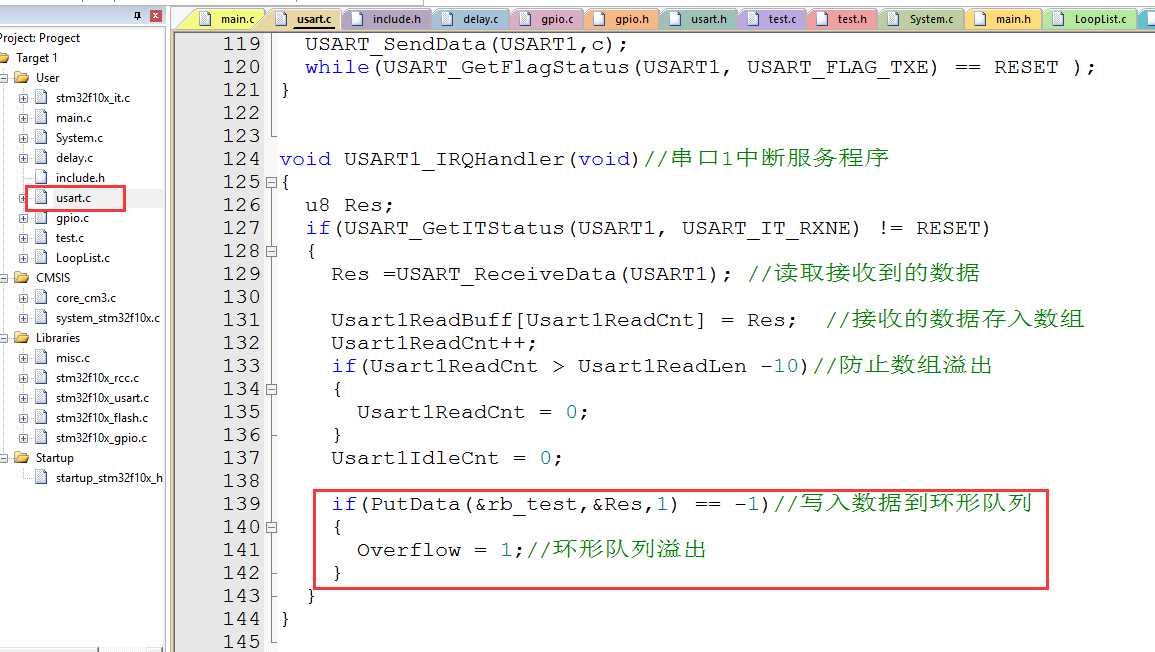
Task: Expand main.c node in project tree
Action: coord(24,118)
